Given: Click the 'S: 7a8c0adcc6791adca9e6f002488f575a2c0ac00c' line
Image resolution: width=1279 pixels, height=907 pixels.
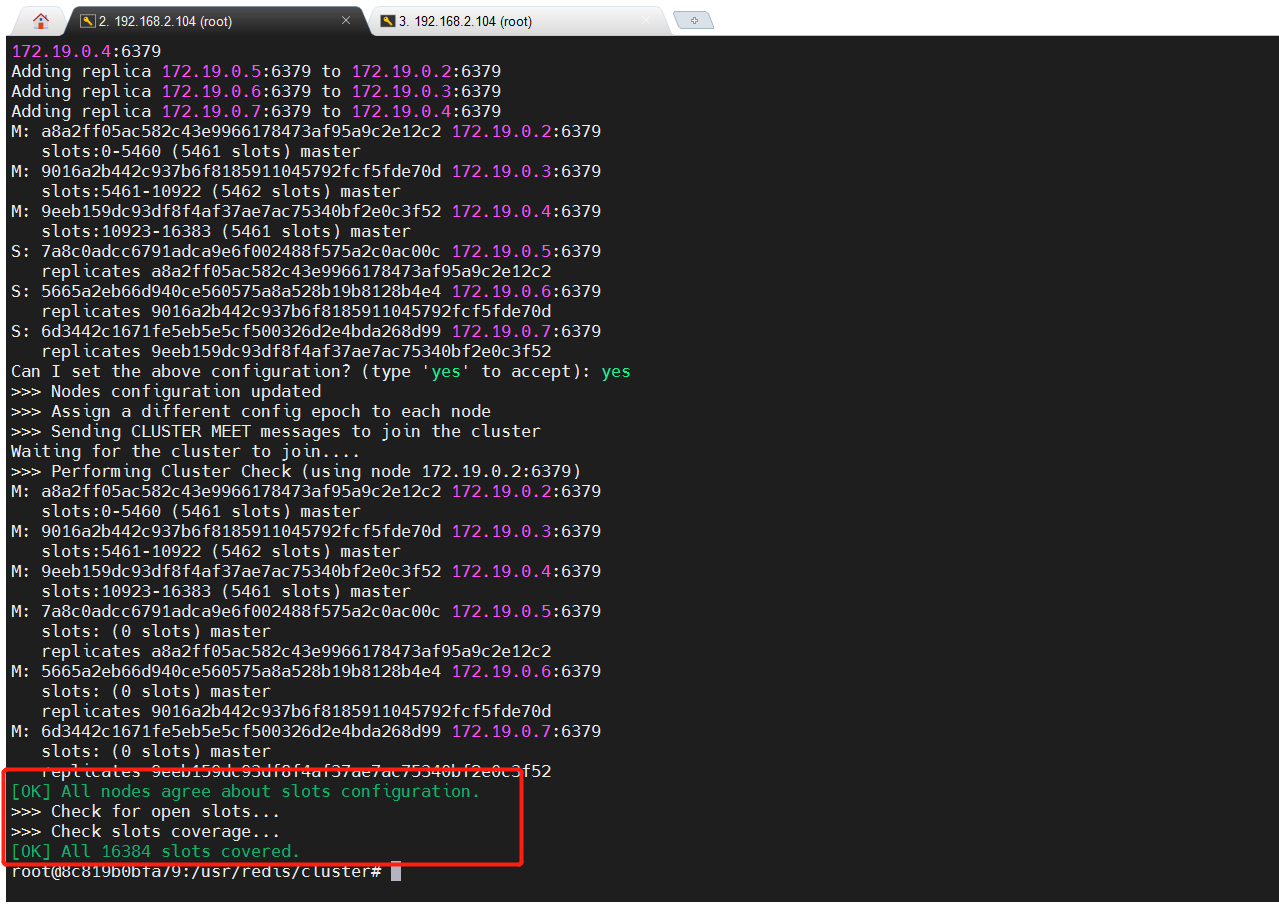Looking at the screenshot, I should tap(306, 252).
